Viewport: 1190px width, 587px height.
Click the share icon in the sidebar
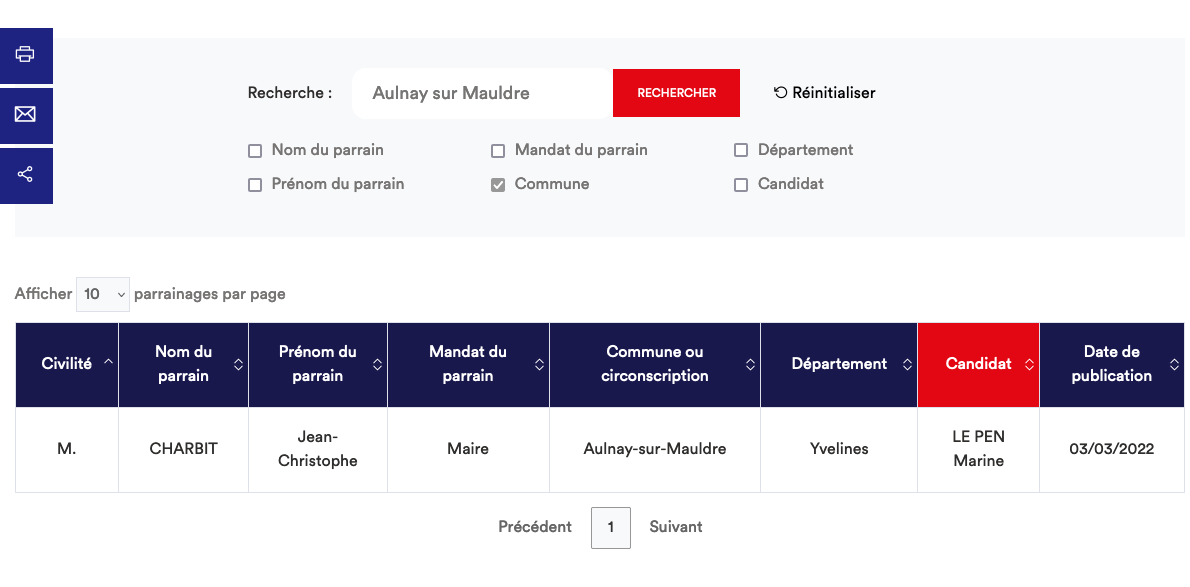25,175
